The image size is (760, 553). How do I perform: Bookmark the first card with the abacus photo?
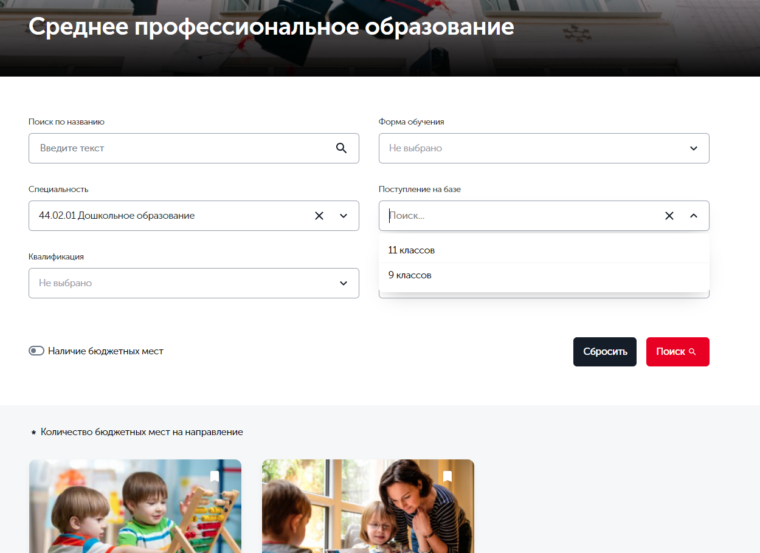215,476
